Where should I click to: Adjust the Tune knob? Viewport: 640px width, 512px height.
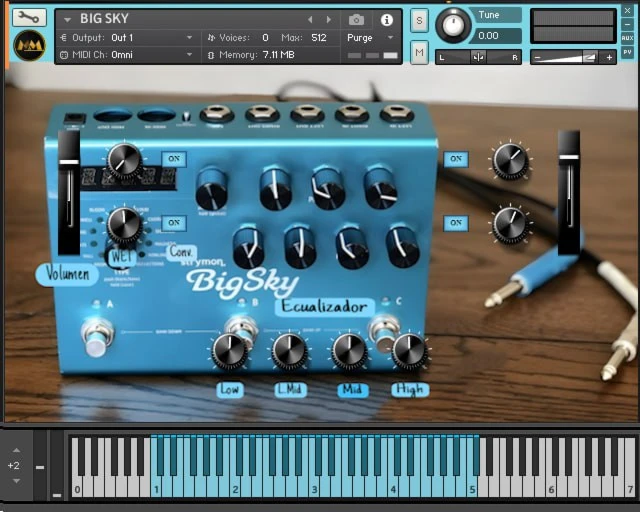pos(453,25)
